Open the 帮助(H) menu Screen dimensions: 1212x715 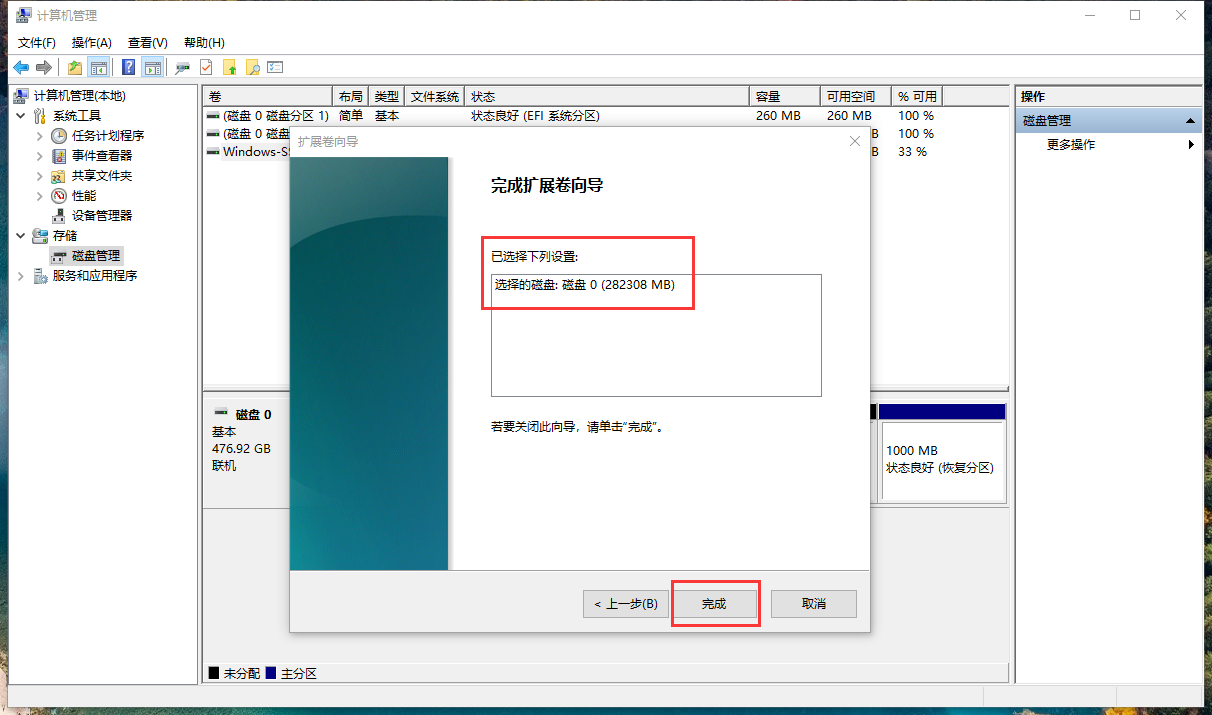pyautogui.click(x=204, y=42)
